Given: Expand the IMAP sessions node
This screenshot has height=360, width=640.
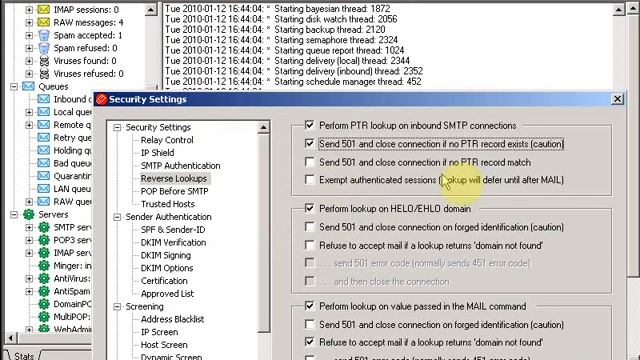Looking at the screenshot, I should click(29, 9).
